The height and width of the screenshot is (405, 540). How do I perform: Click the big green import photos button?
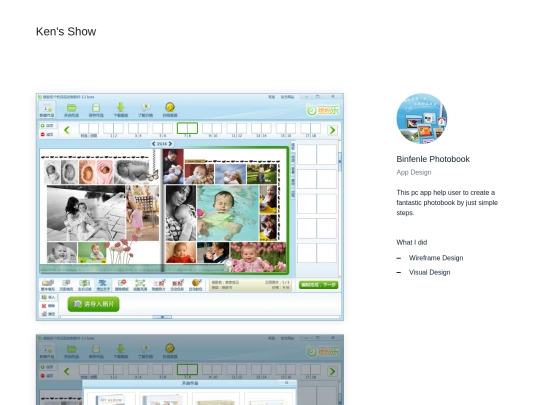pyautogui.click(x=93, y=304)
